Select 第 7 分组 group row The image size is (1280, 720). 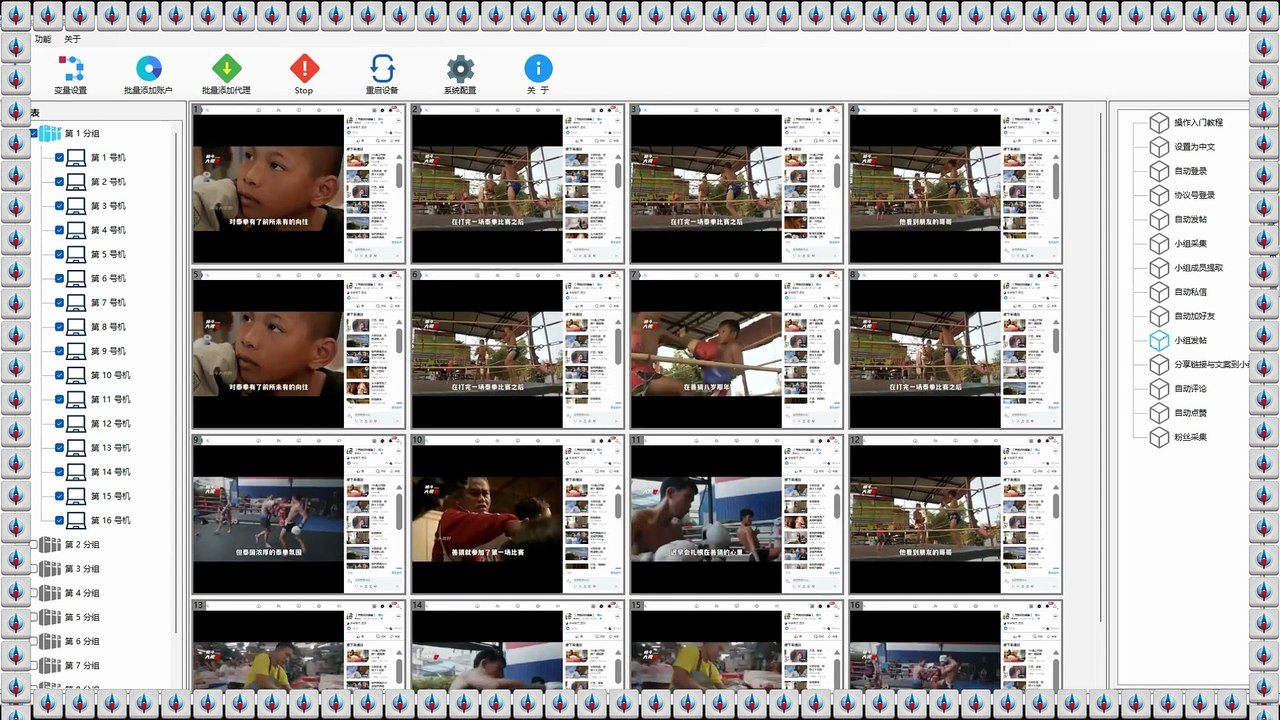click(x=82, y=665)
